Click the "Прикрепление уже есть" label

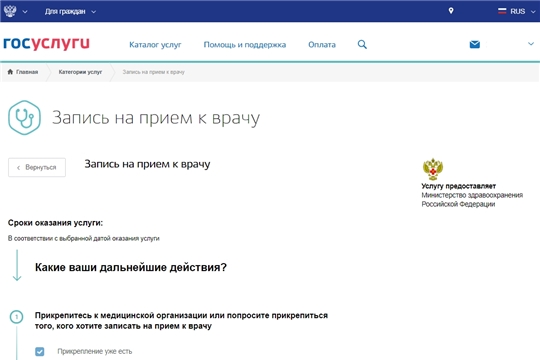(x=95, y=351)
